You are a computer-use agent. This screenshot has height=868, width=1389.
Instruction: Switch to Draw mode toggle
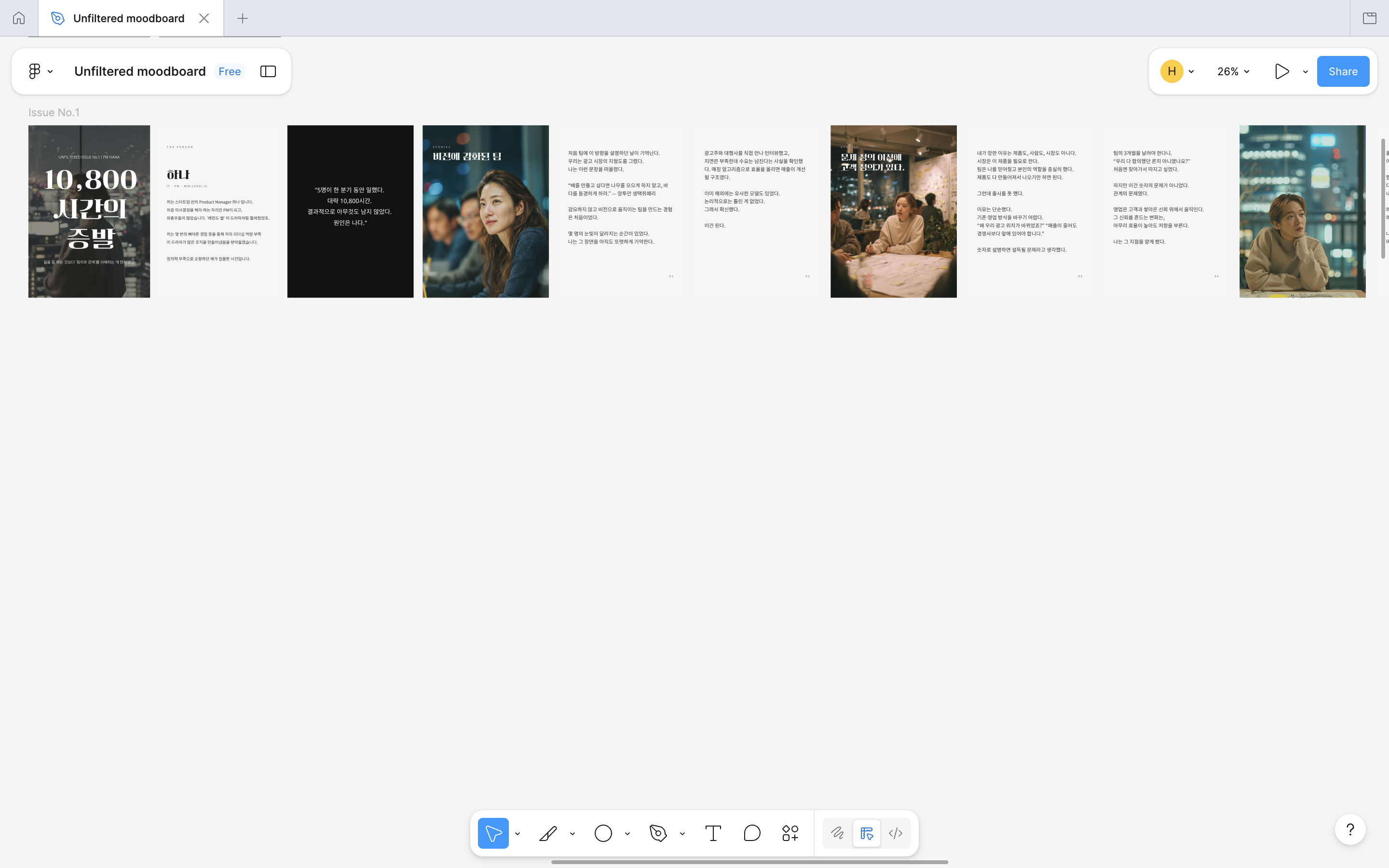pos(837,833)
